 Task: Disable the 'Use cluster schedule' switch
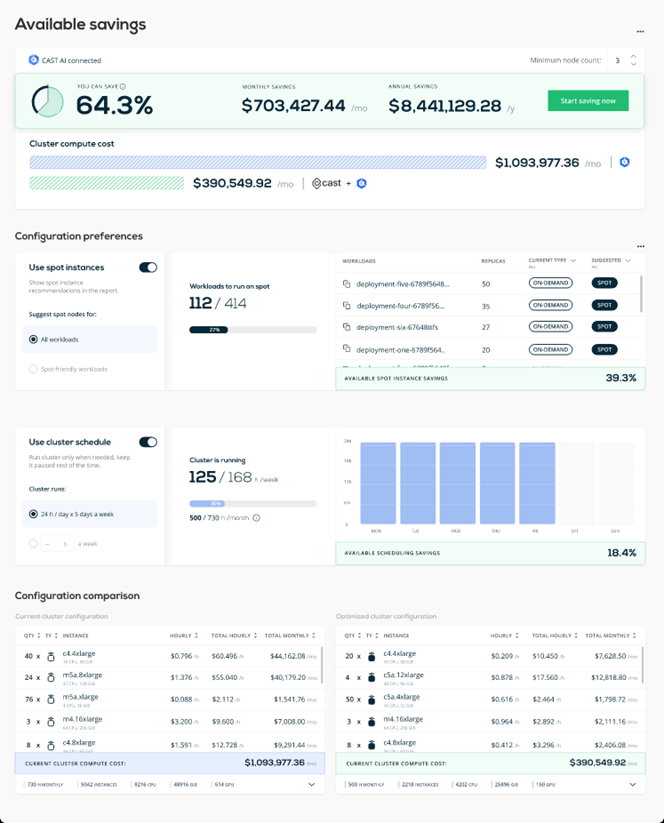(x=148, y=442)
